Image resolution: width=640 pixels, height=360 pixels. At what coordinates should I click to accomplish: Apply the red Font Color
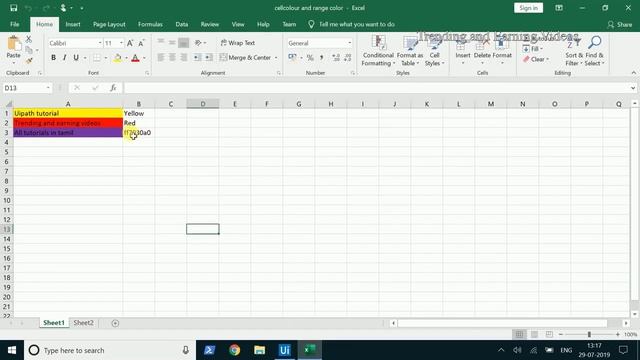tap(136, 58)
